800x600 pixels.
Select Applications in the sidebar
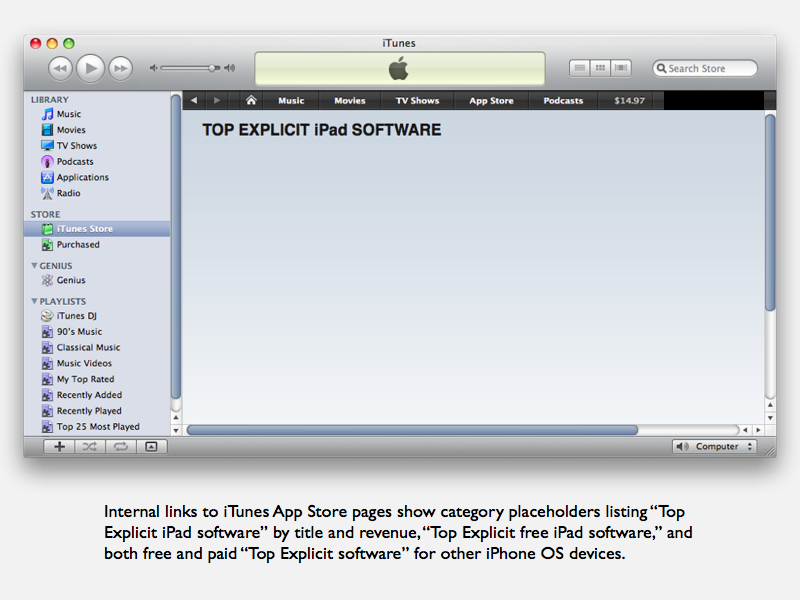[97, 177]
